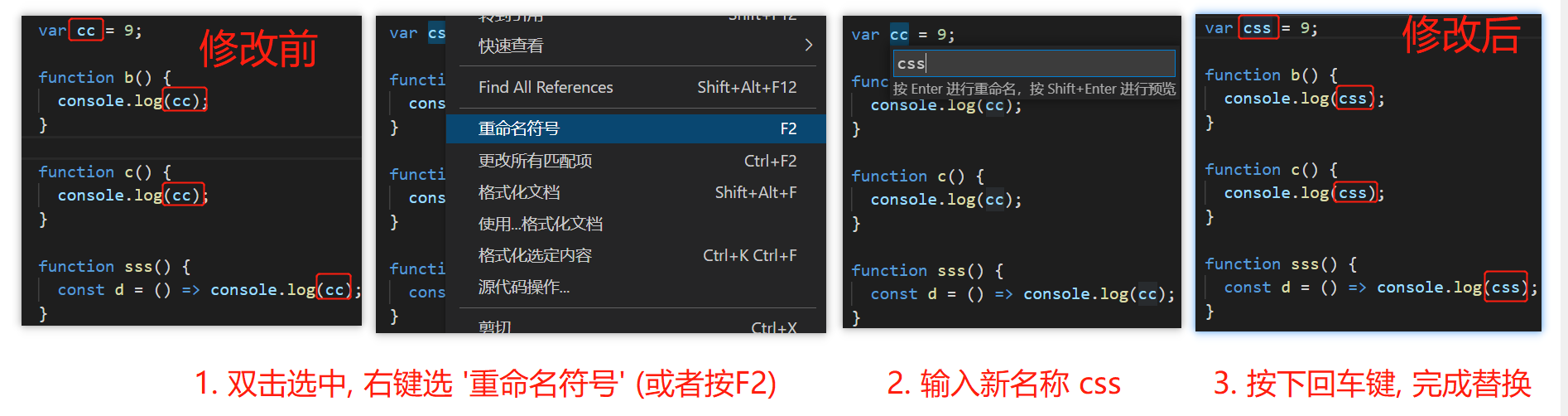Select 更改所有匹配项 from context menu
The image size is (1568, 416).
tap(636, 161)
